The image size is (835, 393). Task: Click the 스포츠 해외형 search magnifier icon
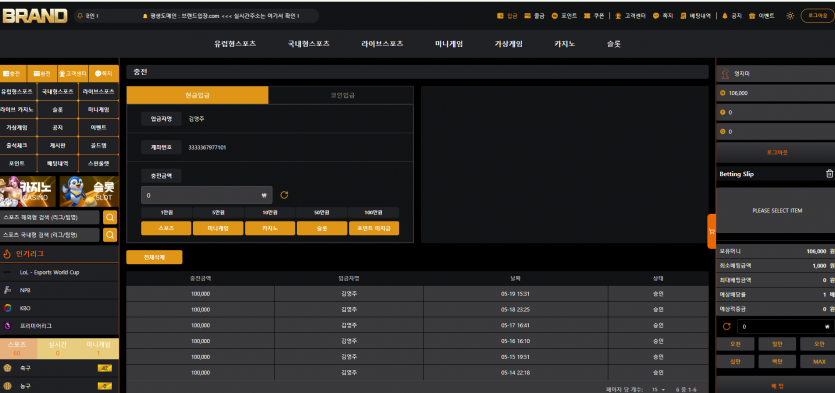point(110,217)
